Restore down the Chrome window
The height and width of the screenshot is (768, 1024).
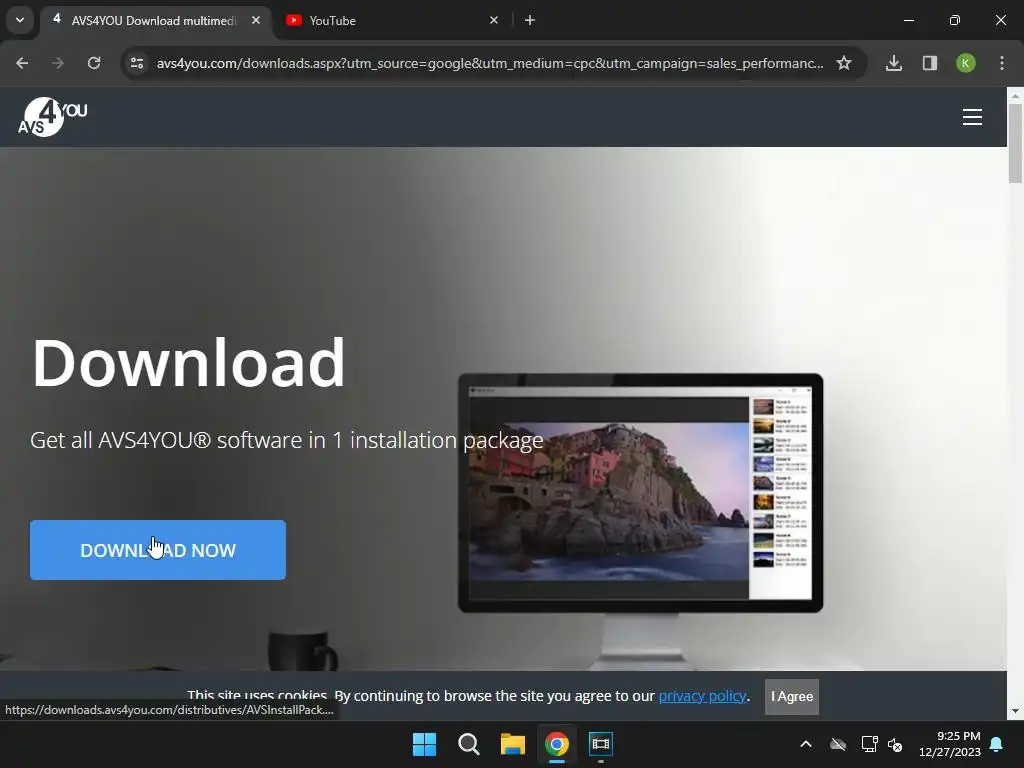tap(955, 20)
